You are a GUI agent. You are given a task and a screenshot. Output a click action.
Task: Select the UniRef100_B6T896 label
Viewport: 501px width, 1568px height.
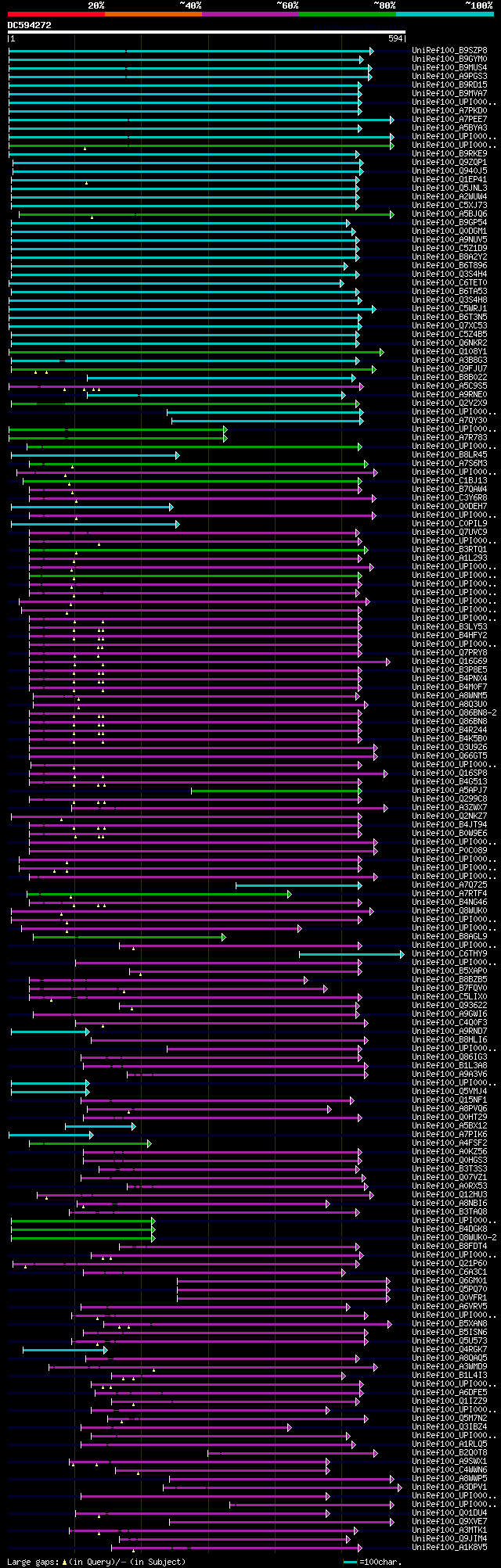[x=449, y=266]
